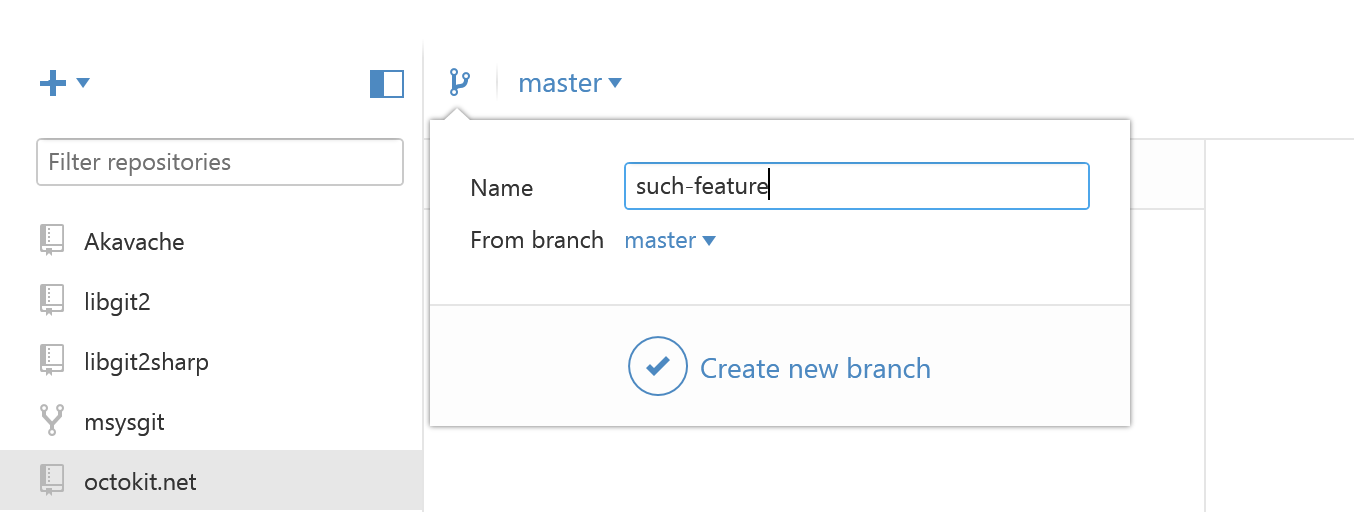This screenshot has height=512, width=1354.
Task: Click the plus icon to add repository
Action: (x=52, y=83)
